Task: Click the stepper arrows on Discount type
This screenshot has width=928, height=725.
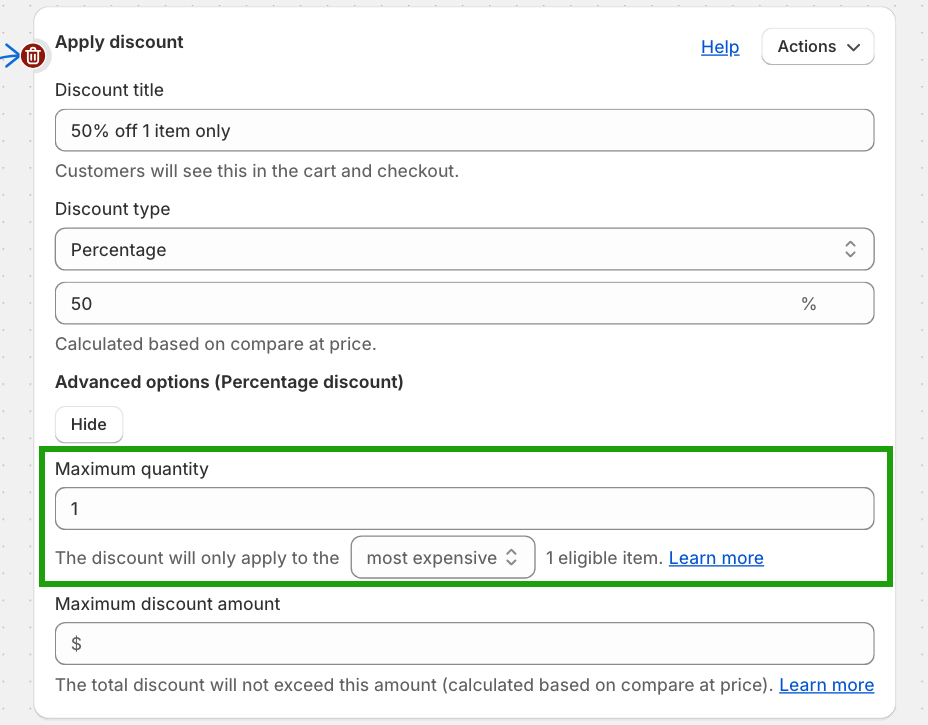Action: point(850,249)
